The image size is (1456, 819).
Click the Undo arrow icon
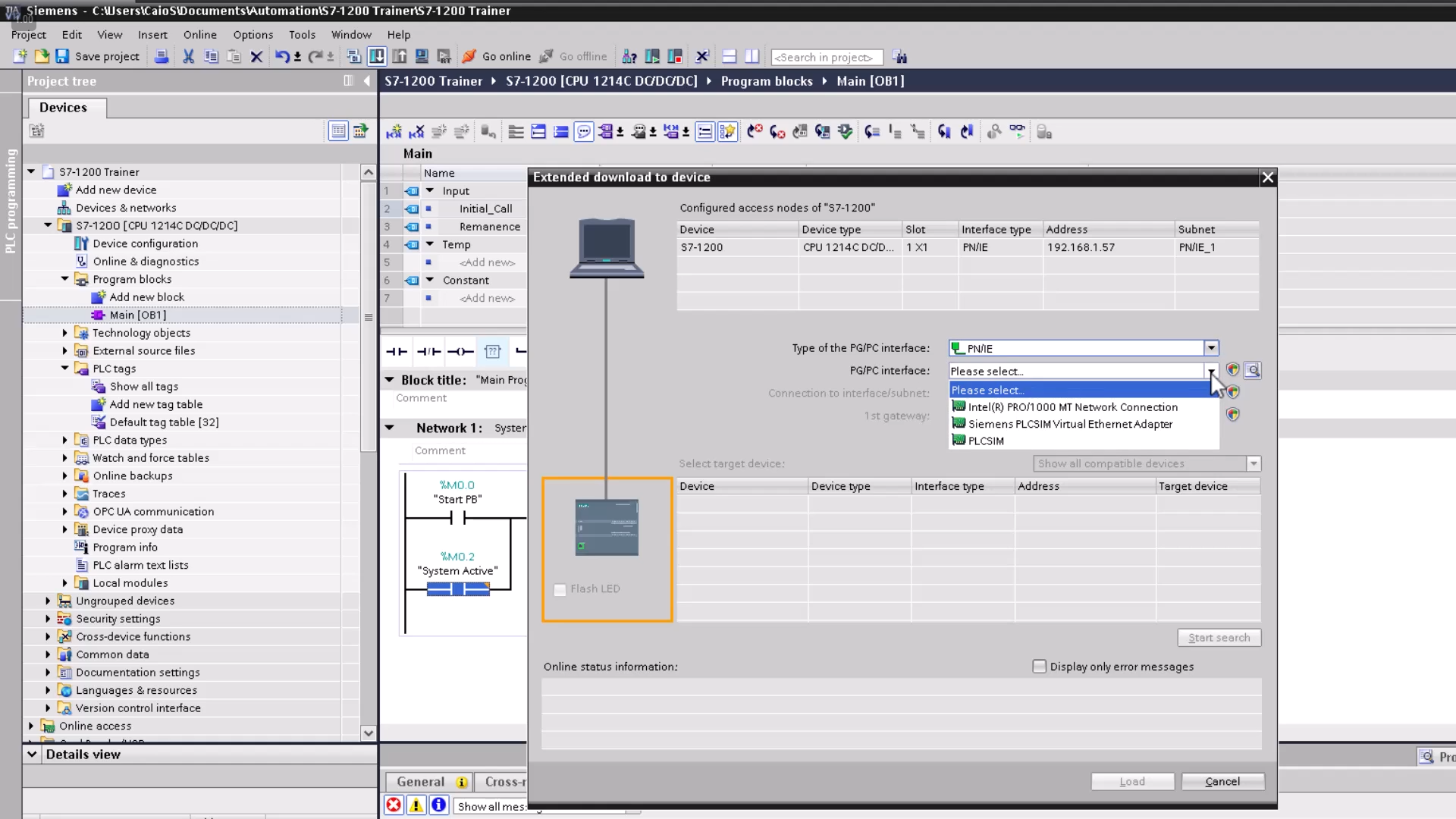point(282,56)
